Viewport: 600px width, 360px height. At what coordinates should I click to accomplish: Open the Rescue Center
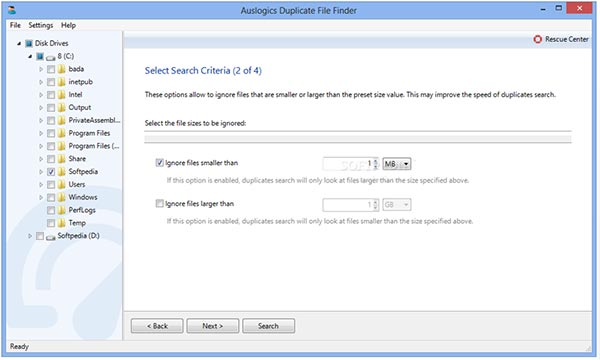[x=561, y=39]
